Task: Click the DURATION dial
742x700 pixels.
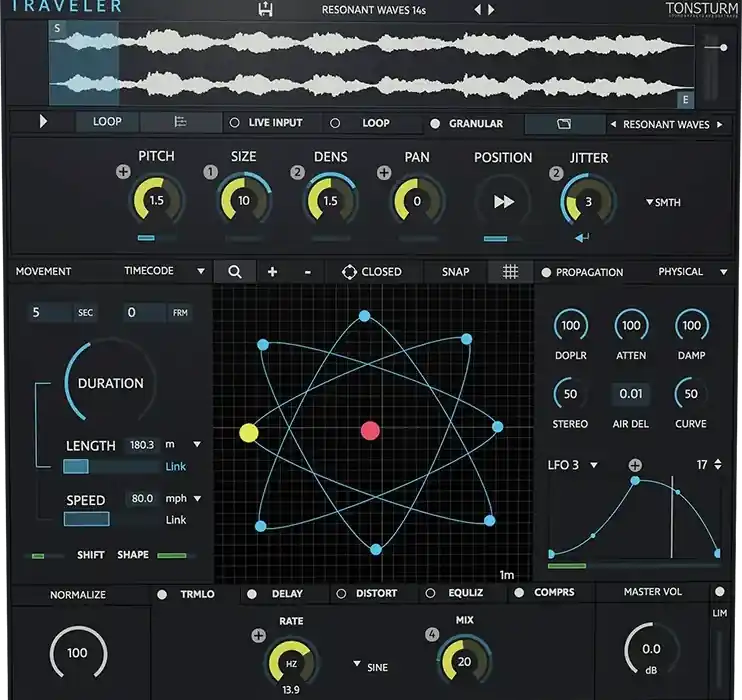Action: (110, 381)
